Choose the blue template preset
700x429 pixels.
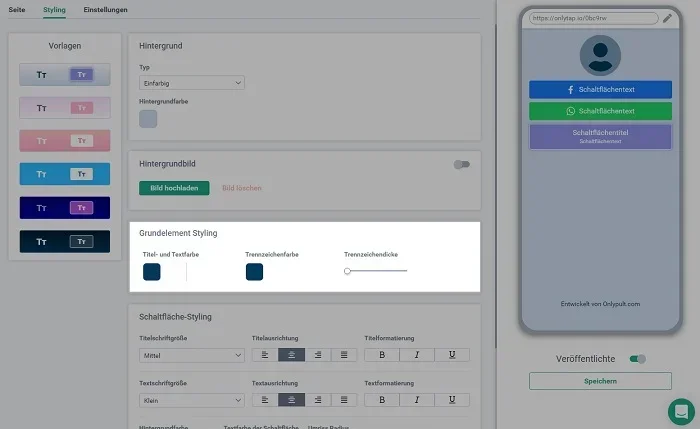click(65, 174)
